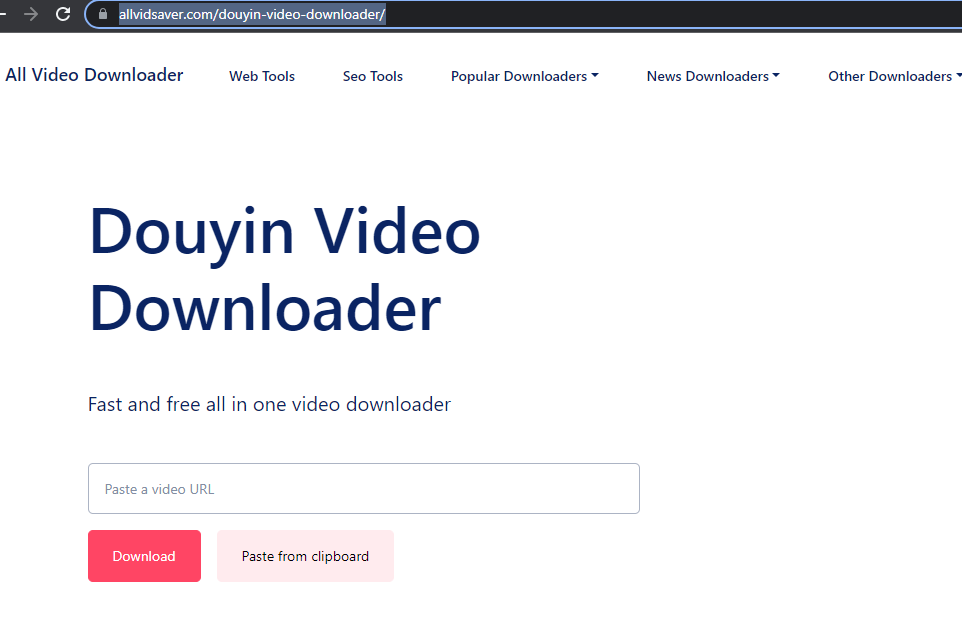
Task: Open the Seo Tools menu item
Action: 372,76
